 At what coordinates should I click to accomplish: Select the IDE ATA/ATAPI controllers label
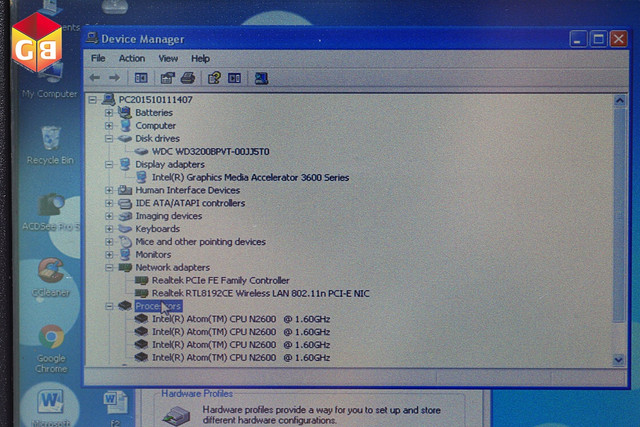(190, 203)
